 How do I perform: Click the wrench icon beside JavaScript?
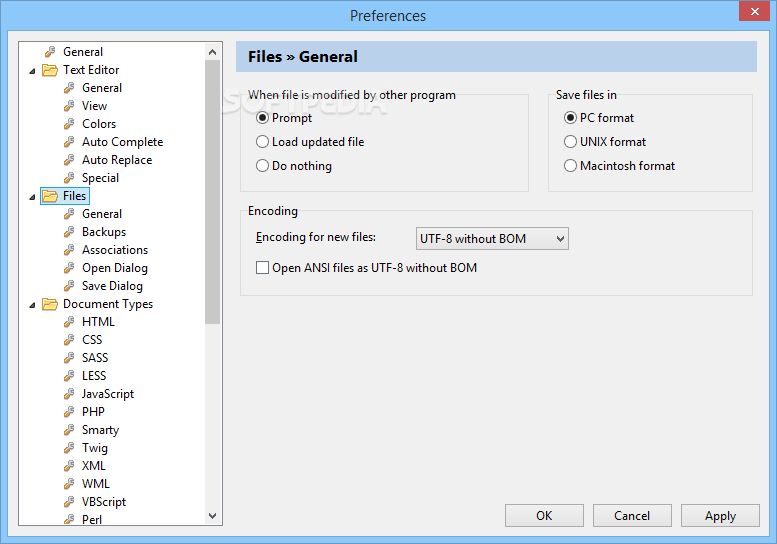point(69,394)
